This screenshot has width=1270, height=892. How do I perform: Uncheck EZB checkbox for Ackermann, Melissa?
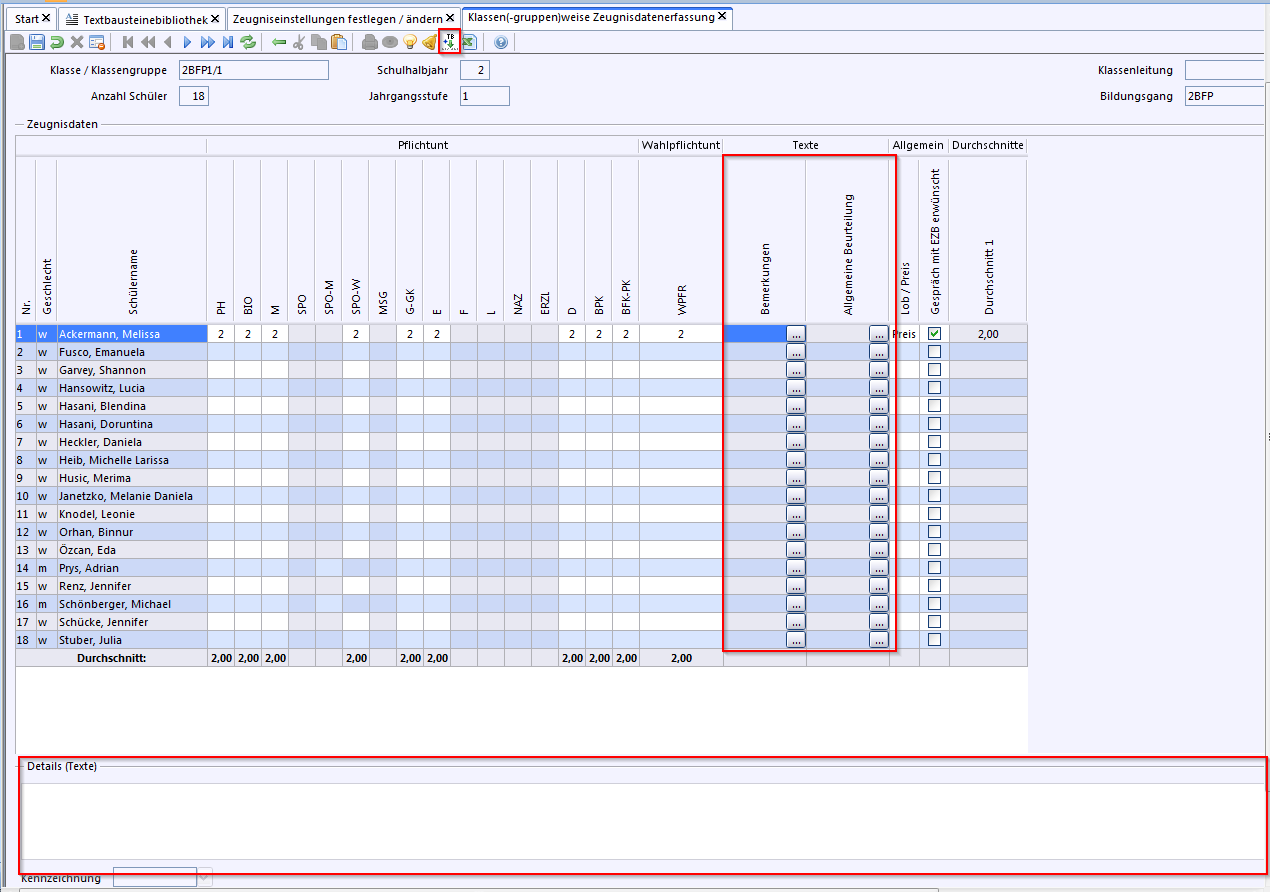tap(934, 334)
